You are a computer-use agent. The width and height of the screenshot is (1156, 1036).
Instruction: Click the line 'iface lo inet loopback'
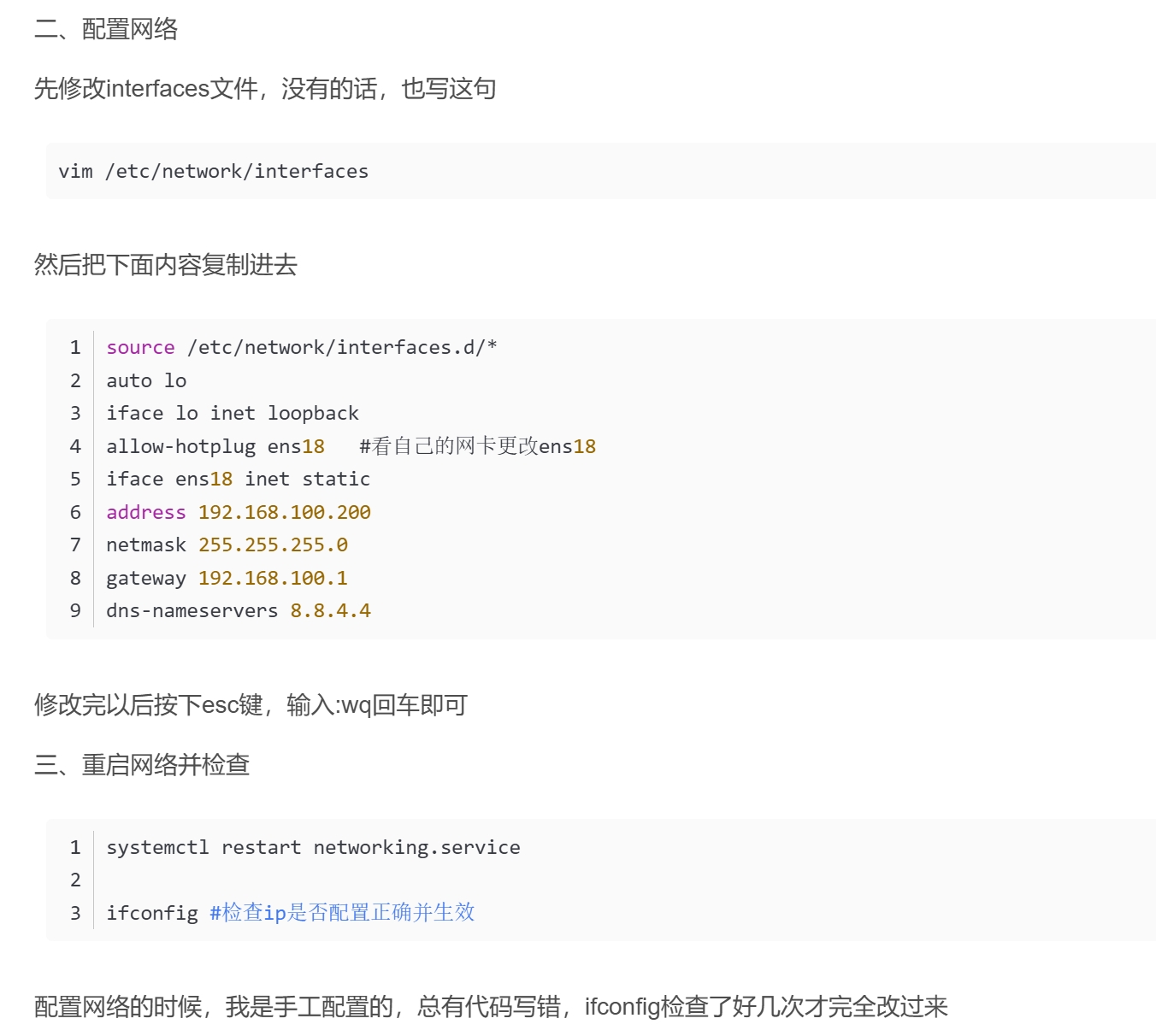[233, 413]
